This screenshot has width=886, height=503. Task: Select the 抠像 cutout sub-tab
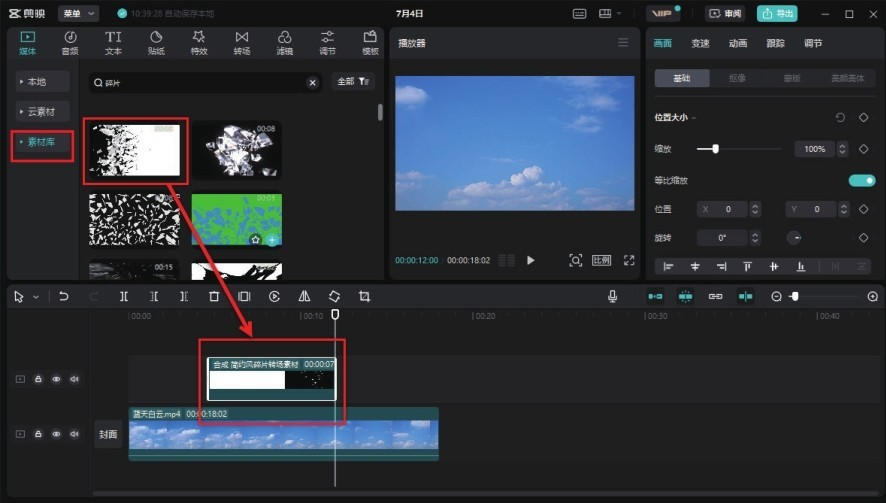pos(737,78)
